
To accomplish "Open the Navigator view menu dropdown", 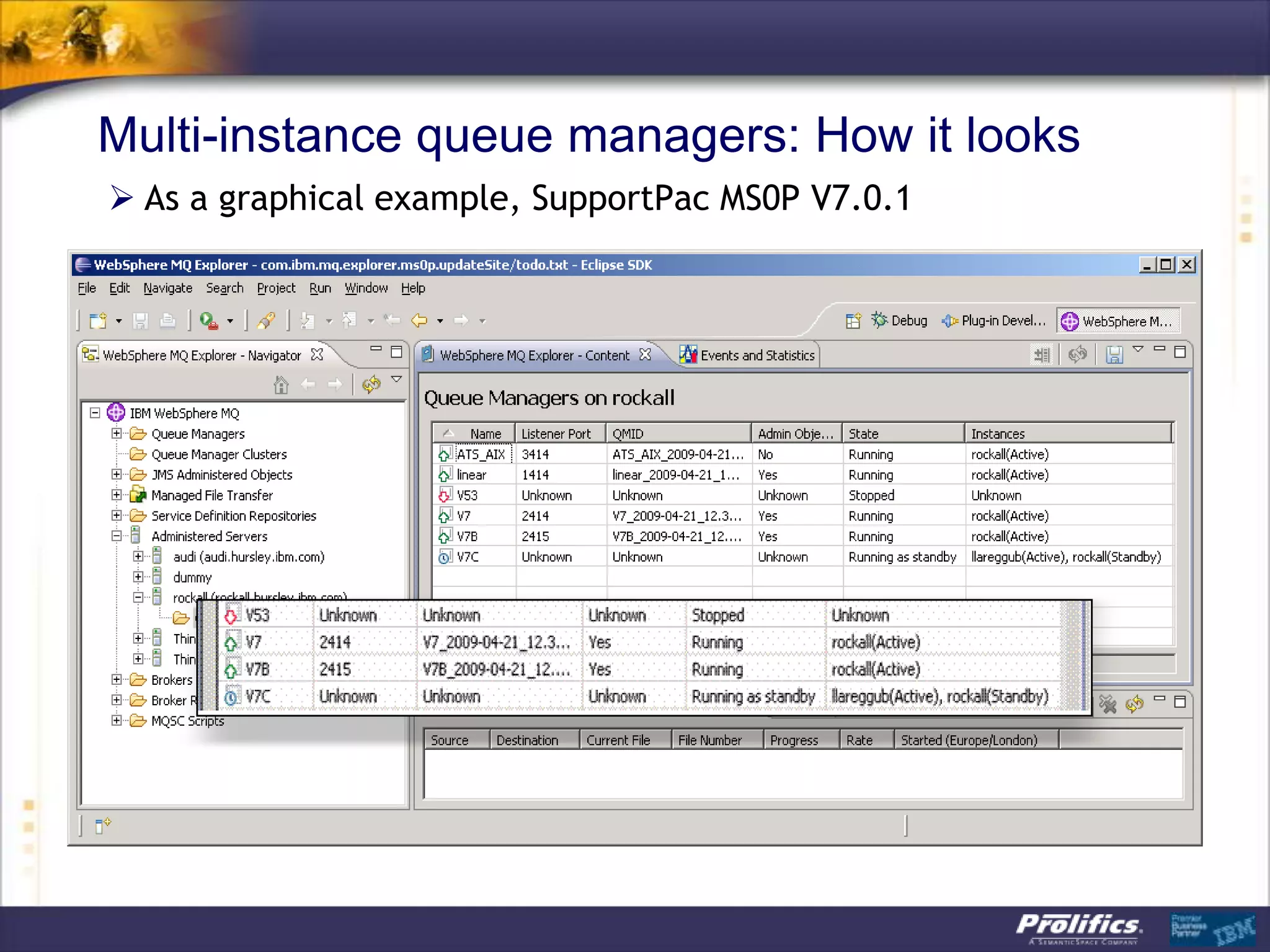I will [x=397, y=379].
